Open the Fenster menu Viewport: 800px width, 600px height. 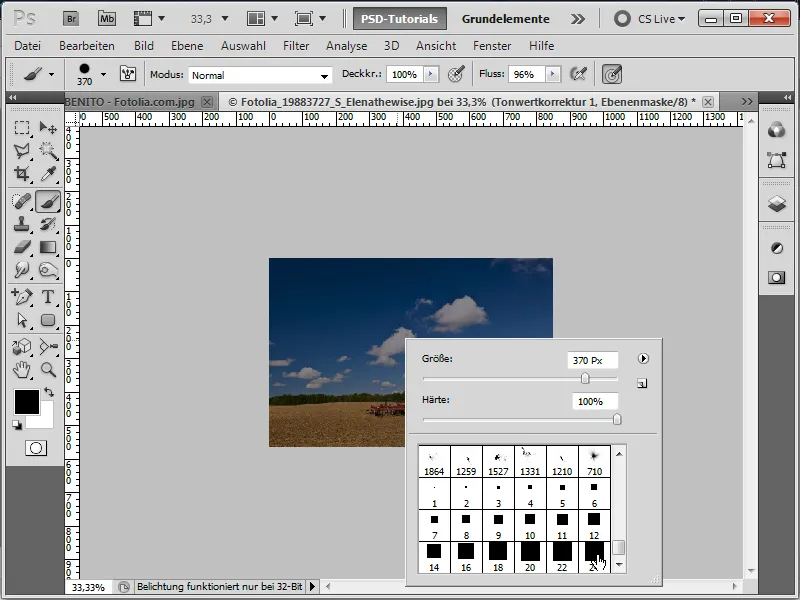tap(492, 46)
